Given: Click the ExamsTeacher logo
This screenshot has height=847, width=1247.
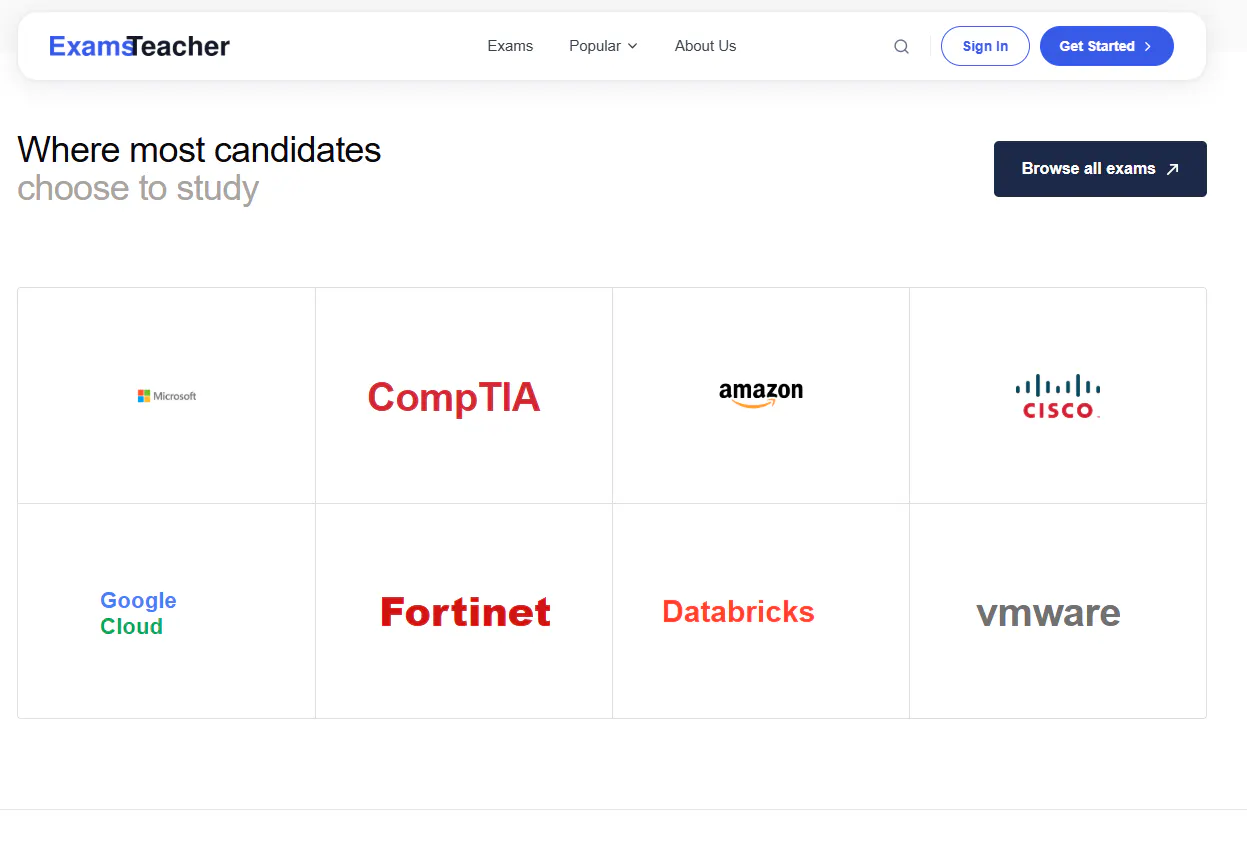Looking at the screenshot, I should 139,46.
